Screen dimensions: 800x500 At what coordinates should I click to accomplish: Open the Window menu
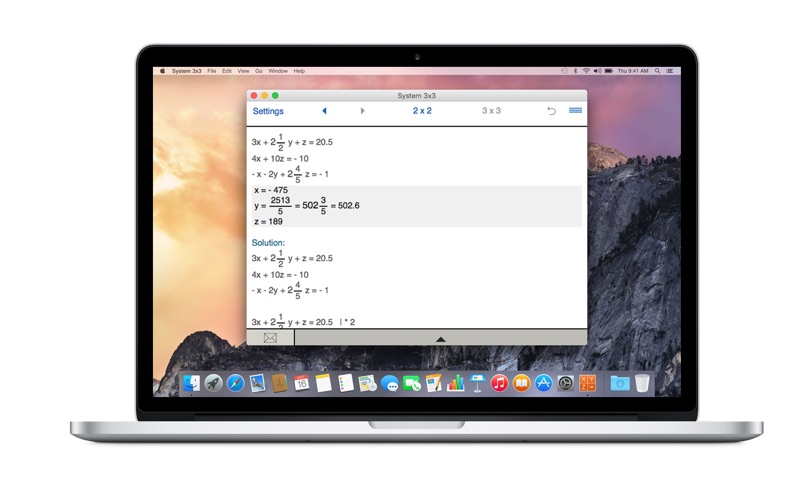(278, 71)
